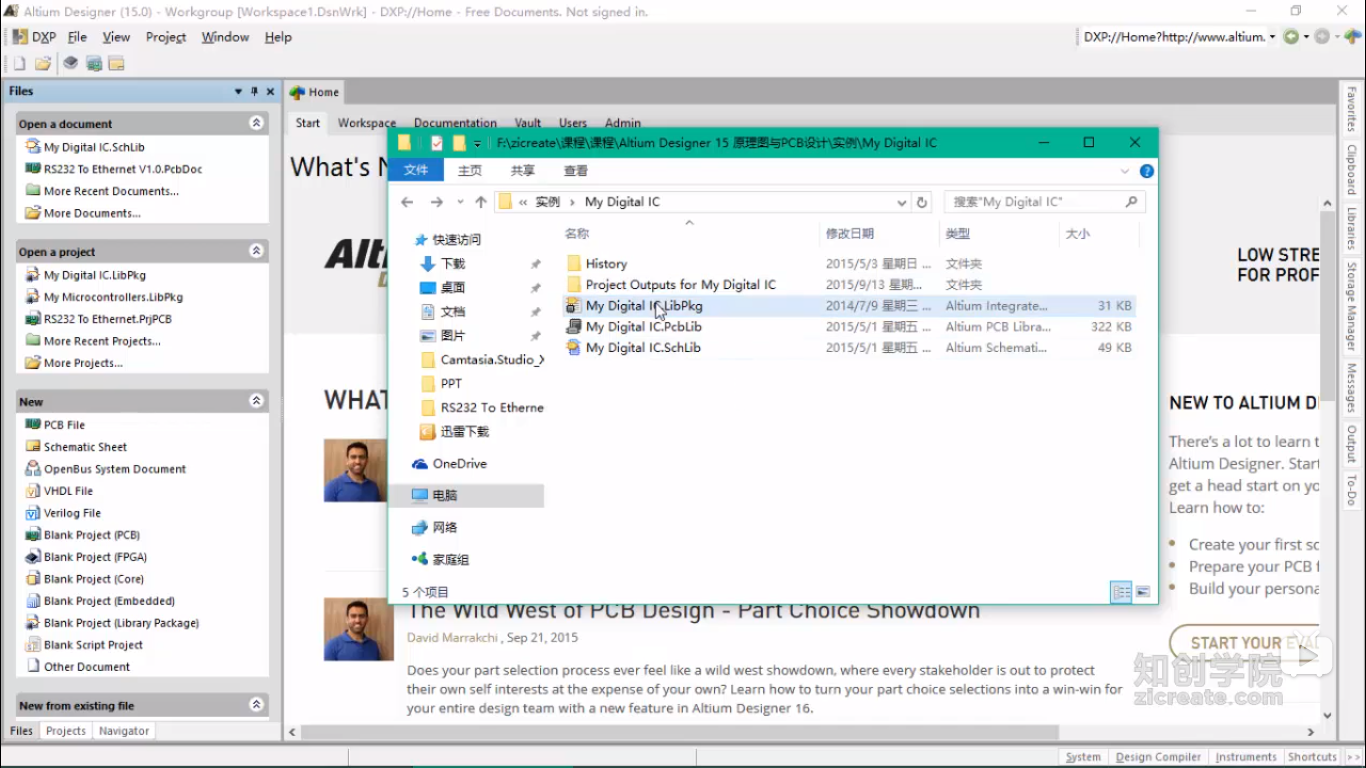
Task: Select My Digital IC.PcbLib file
Action: click(x=643, y=327)
